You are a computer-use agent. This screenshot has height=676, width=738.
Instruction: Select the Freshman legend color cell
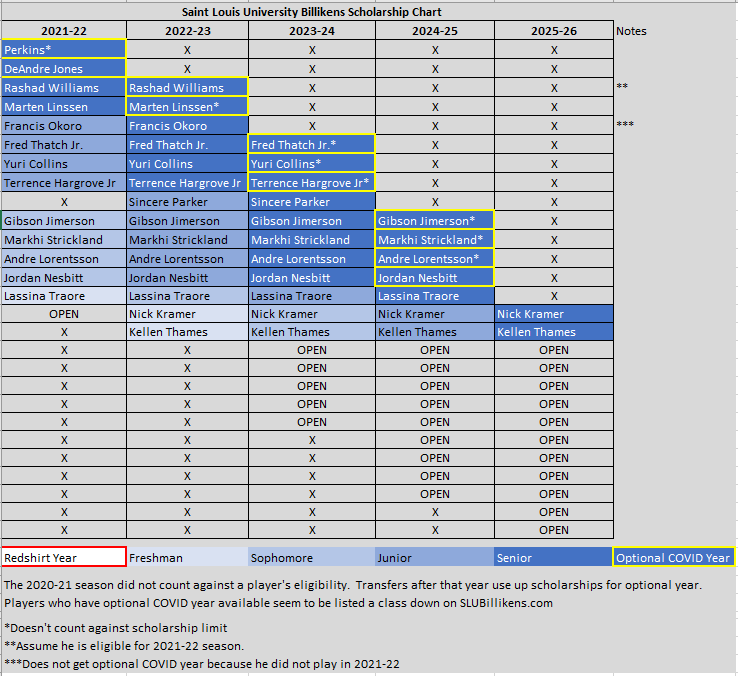pos(187,558)
